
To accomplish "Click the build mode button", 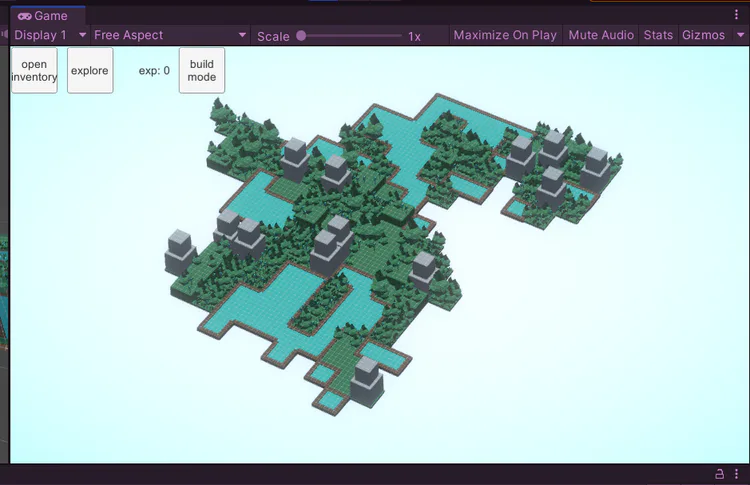I will coord(202,70).
